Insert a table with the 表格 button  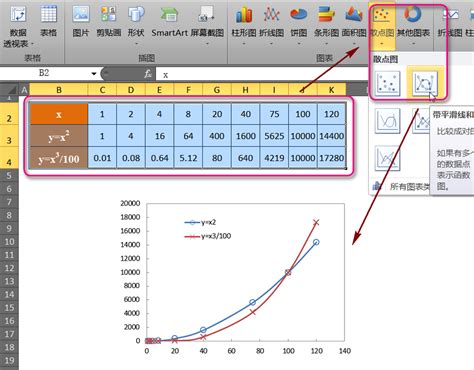(48, 15)
